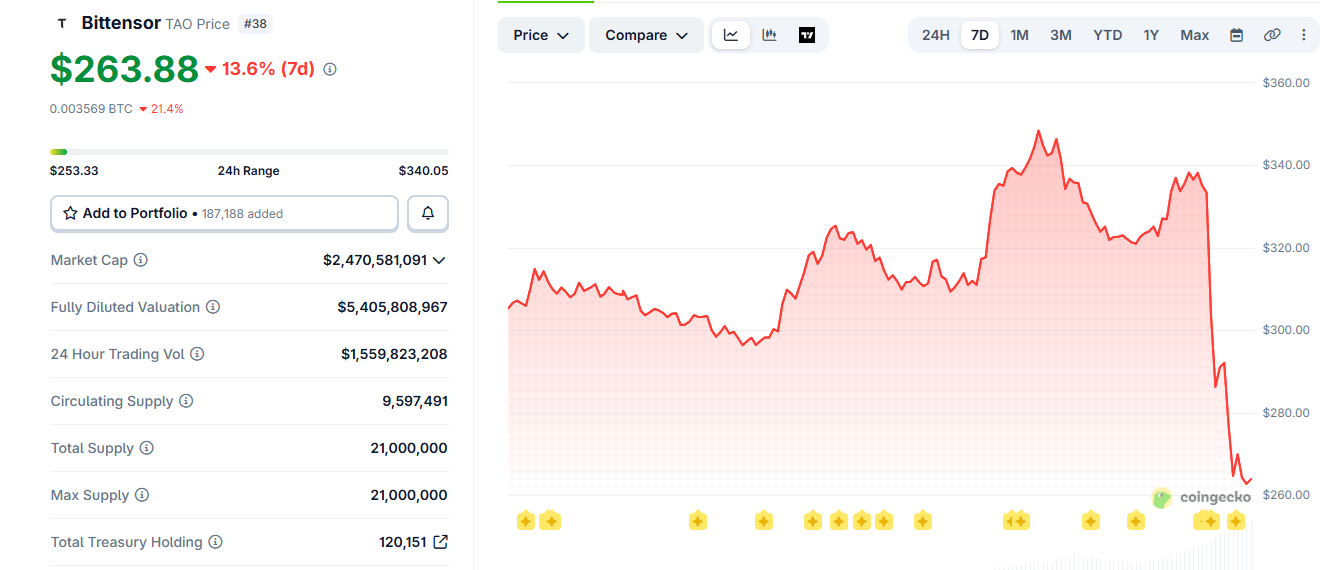Image resolution: width=1336 pixels, height=570 pixels.
Task: Click the first news marker on chart timeline
Action: tap(525, 520)
